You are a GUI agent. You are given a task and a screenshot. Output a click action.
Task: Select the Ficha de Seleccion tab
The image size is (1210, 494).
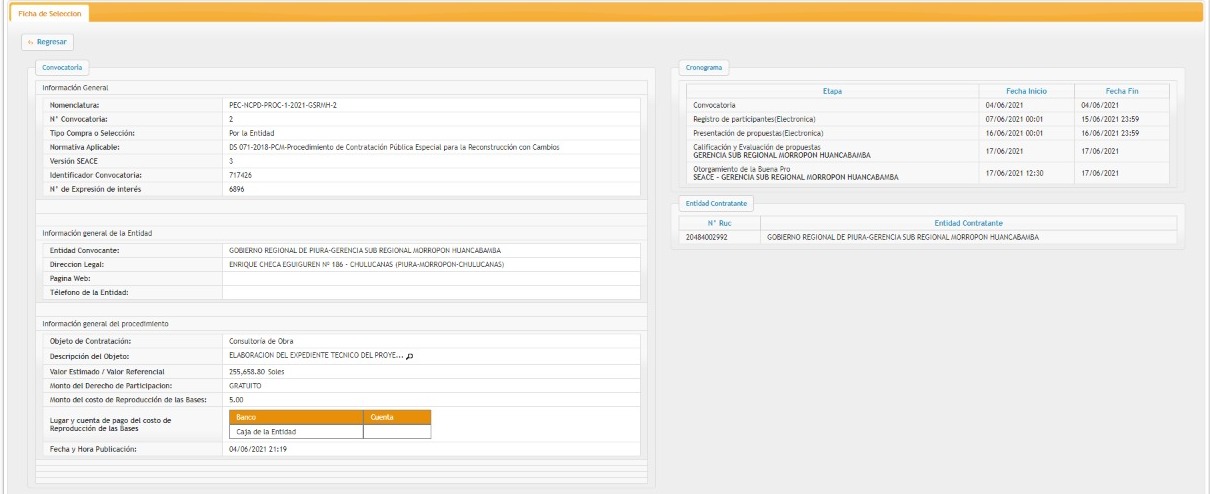[x=48, y=13]
